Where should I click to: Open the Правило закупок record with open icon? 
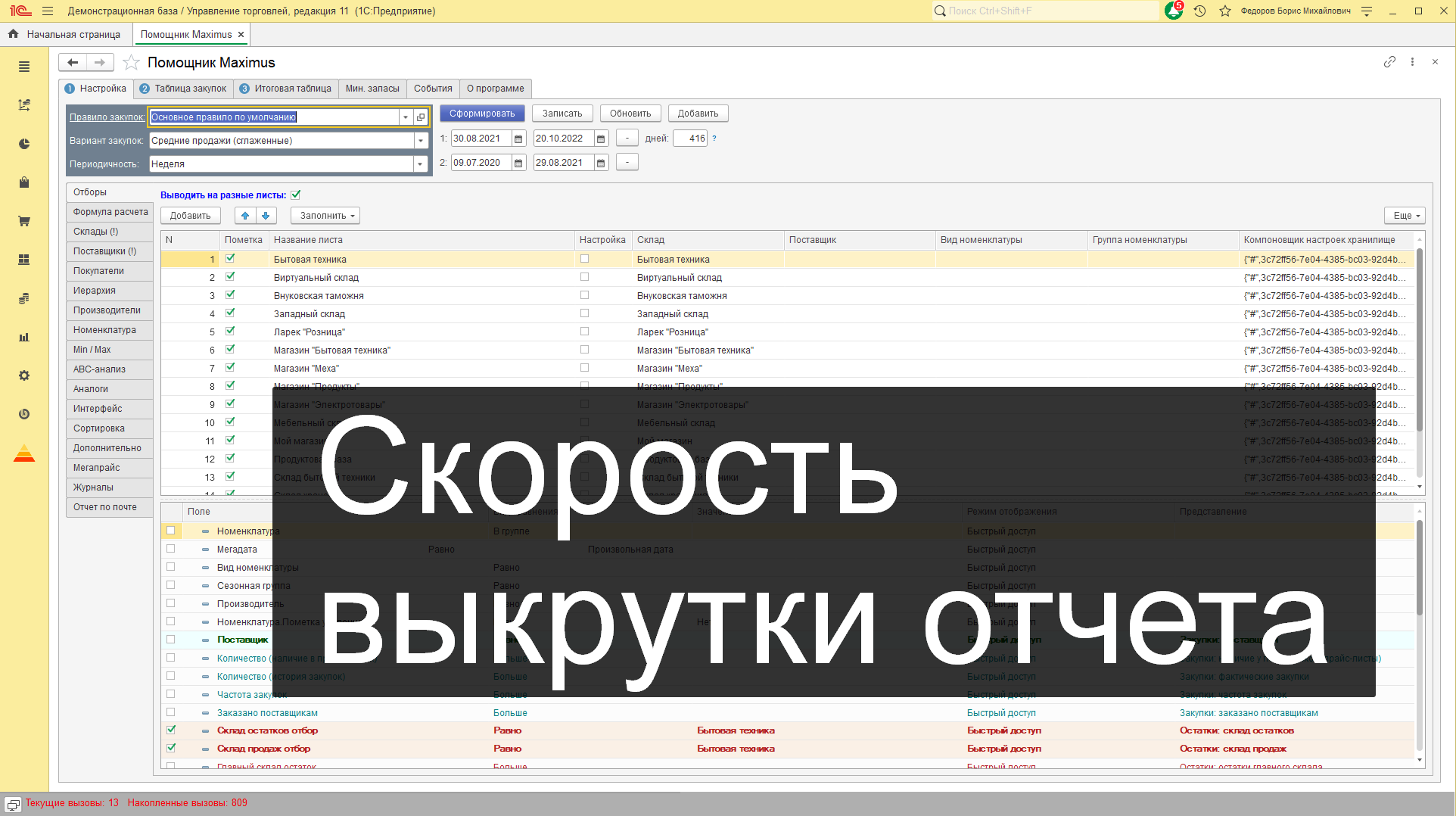tap(421, 117)
